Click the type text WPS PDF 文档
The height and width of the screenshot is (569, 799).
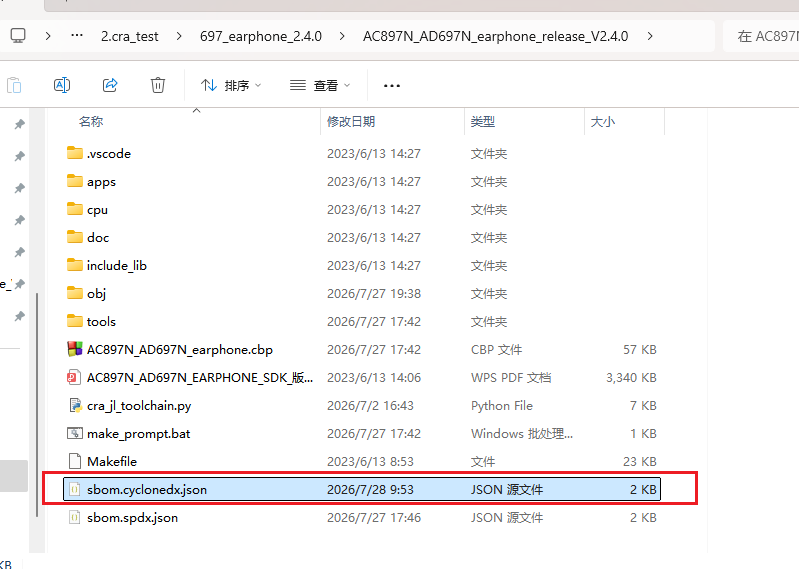[511, 377]
